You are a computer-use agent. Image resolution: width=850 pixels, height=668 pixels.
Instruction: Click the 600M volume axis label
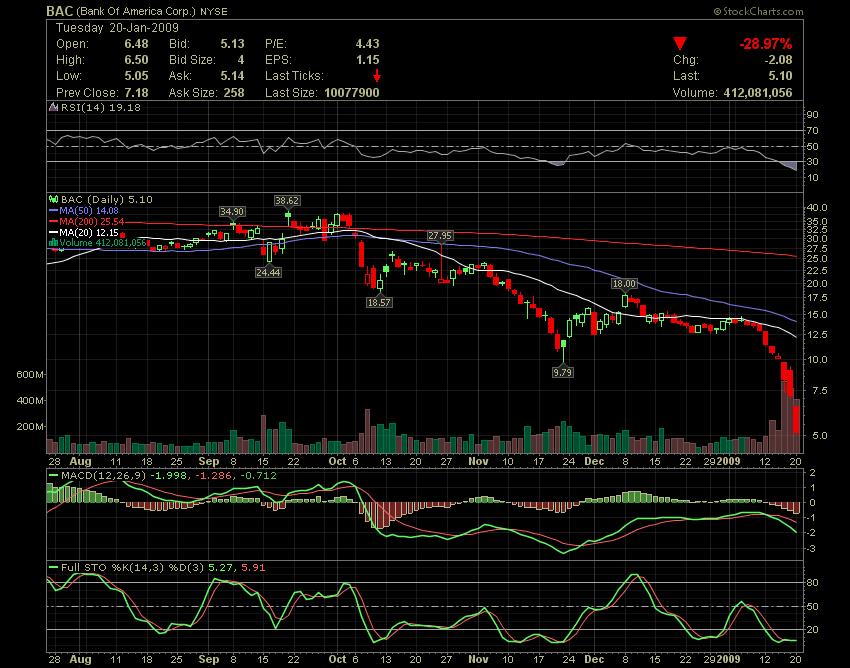[x=30, y=375]
